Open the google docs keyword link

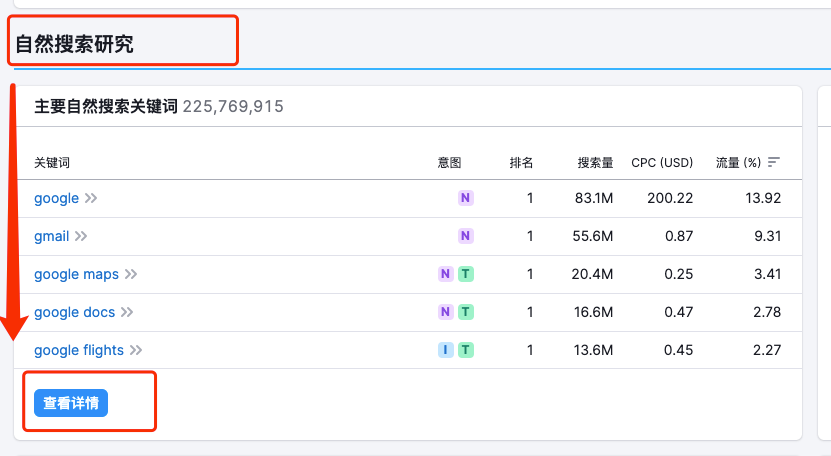point(74,312)
